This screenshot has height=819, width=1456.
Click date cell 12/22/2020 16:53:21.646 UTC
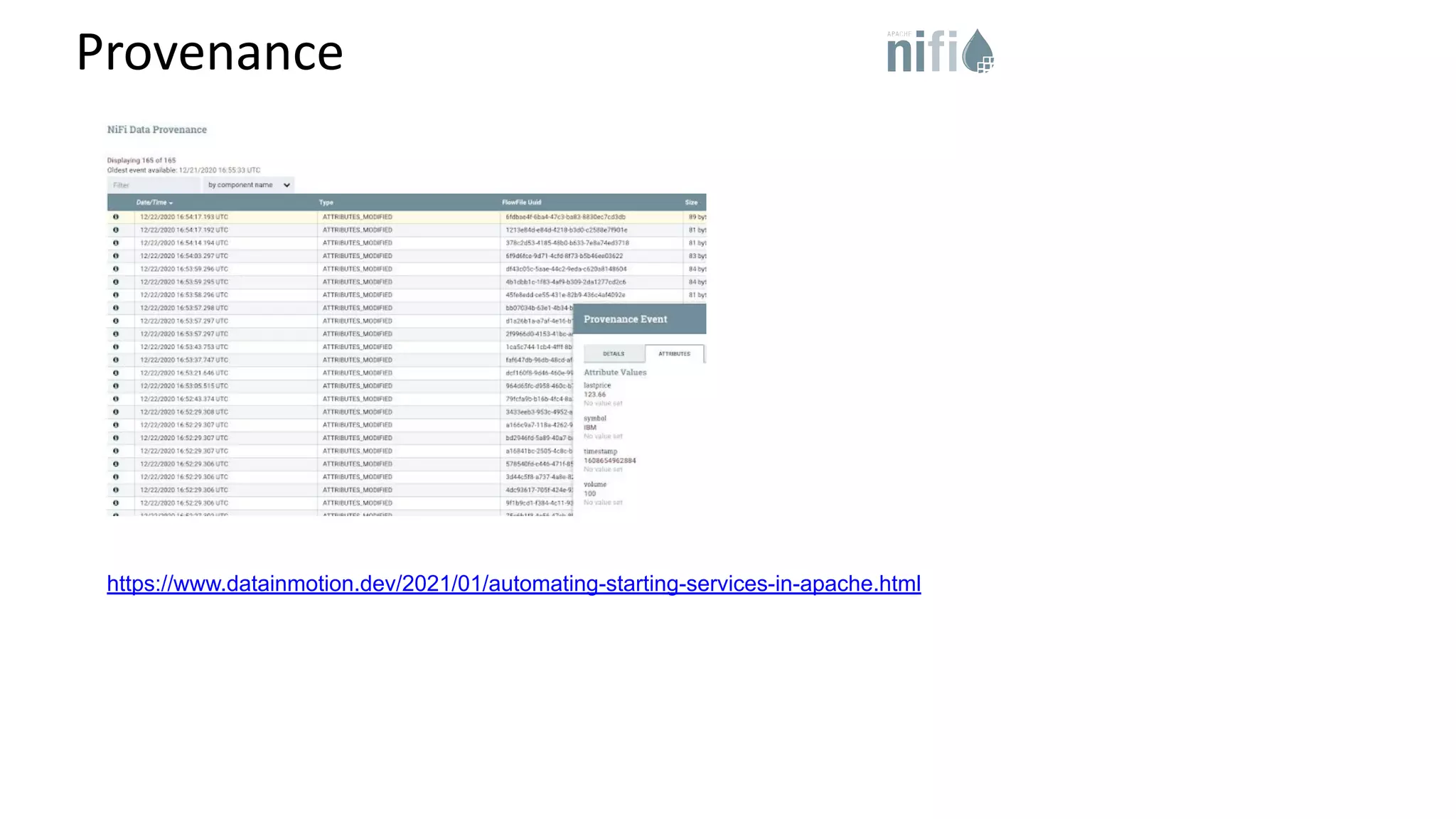click(x=184, y=373)
